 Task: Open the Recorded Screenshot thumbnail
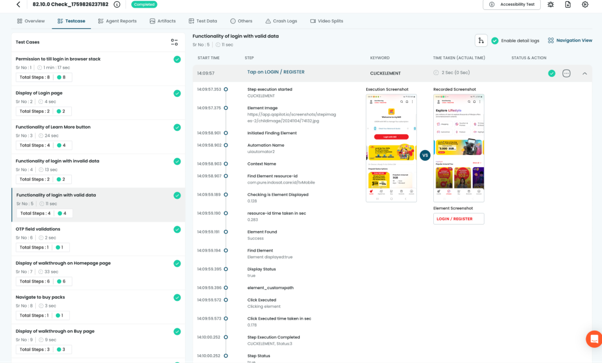click(459, 148)
